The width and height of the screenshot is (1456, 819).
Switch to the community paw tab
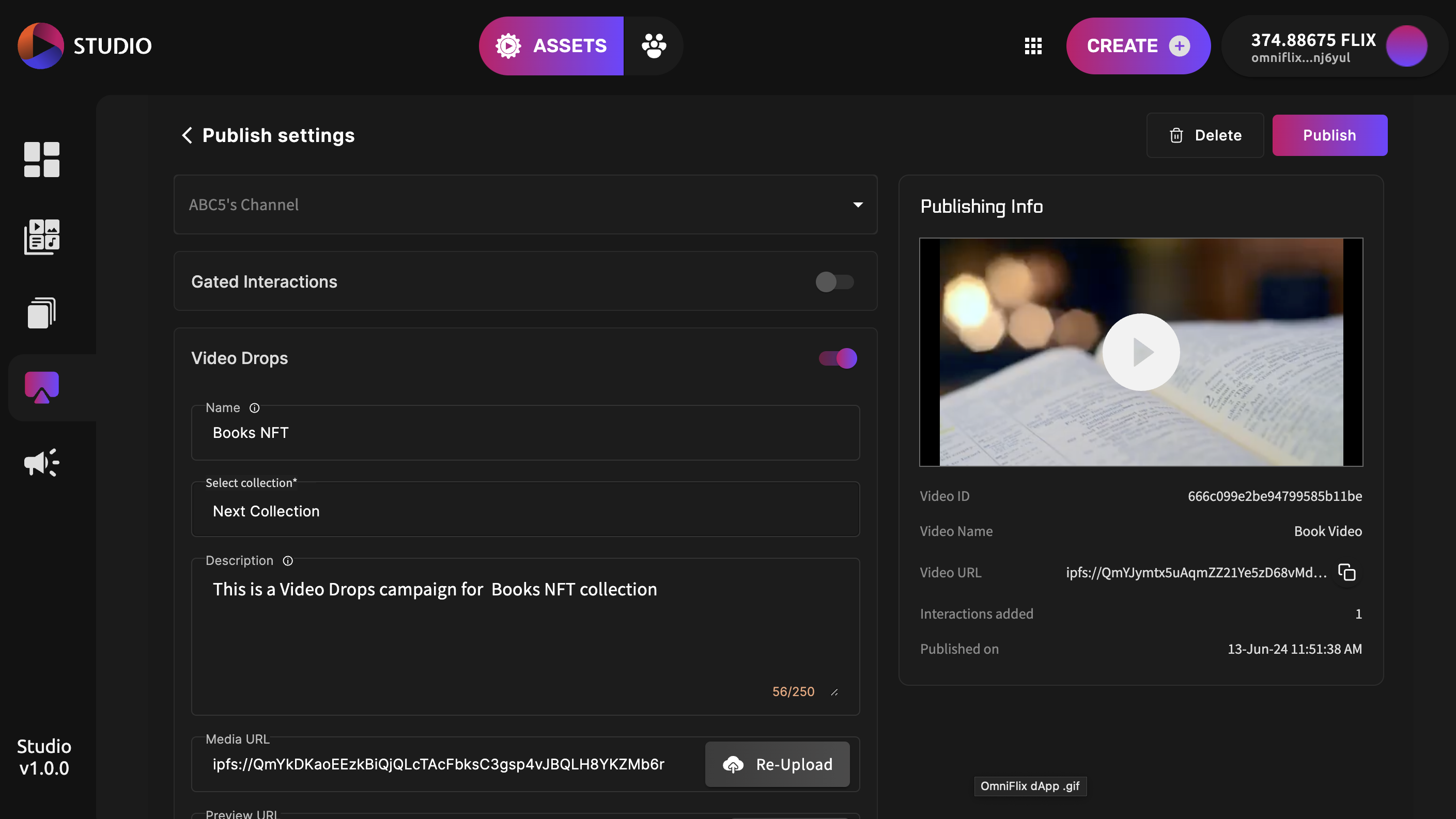coord(654,46)
